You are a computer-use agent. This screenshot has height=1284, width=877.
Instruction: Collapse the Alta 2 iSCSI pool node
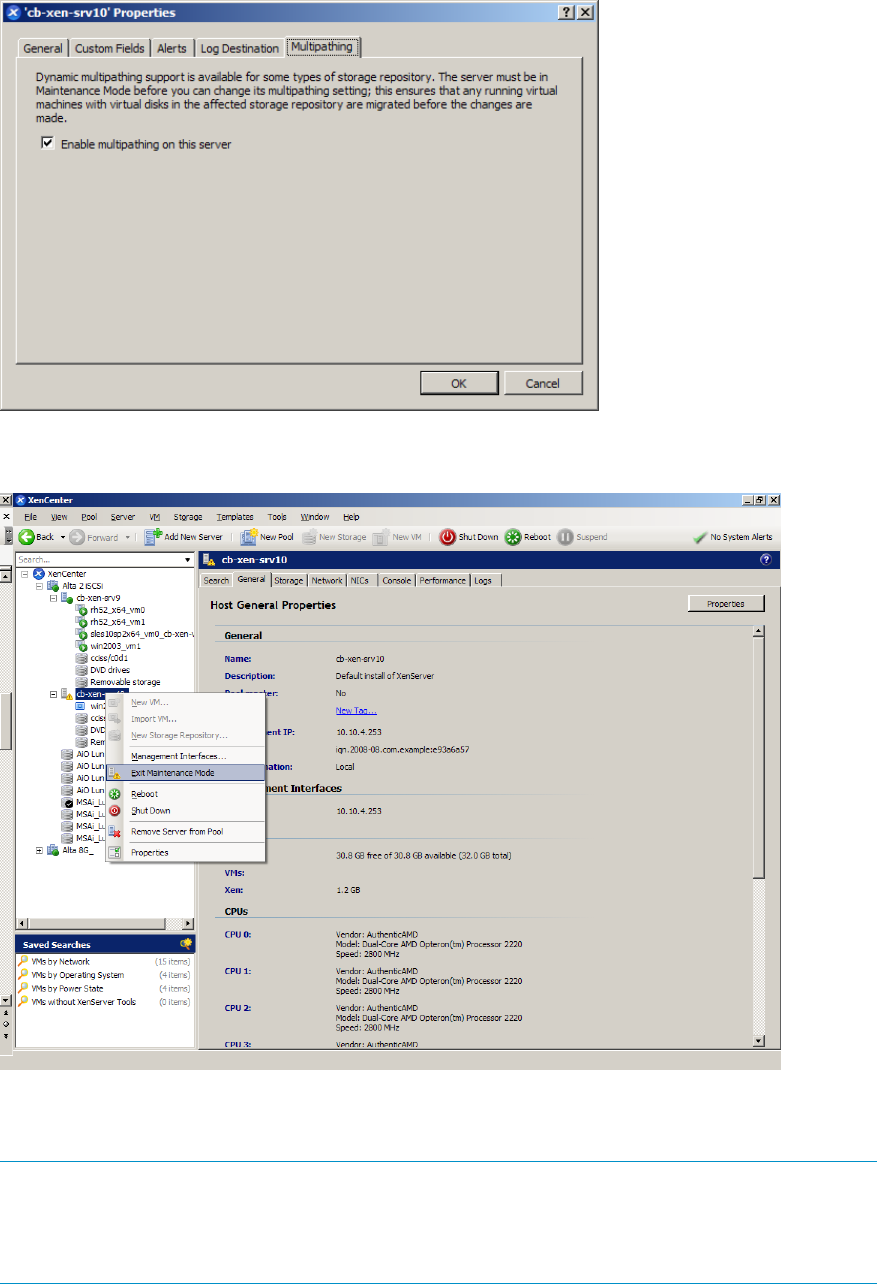(40, 586)
